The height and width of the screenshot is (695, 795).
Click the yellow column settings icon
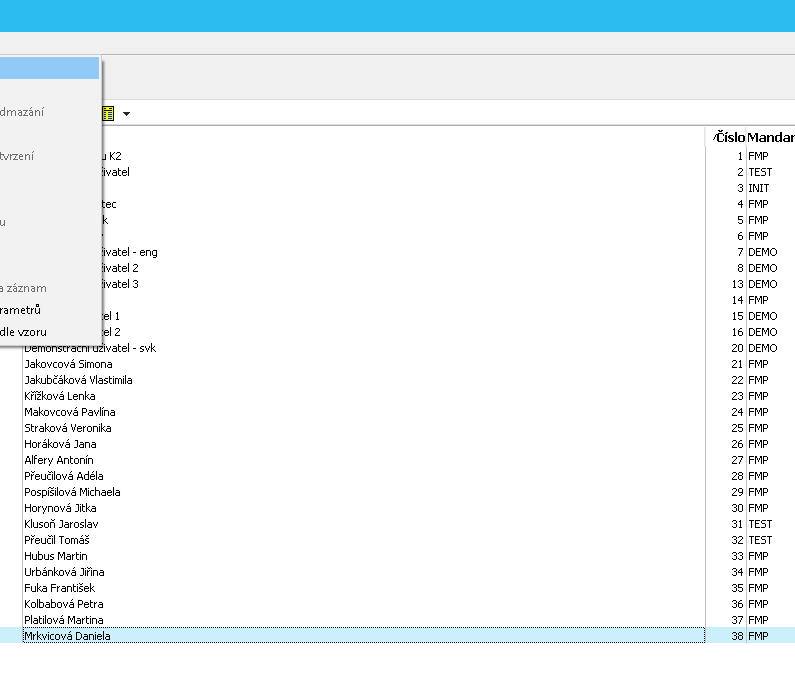[x=108, y=114]
